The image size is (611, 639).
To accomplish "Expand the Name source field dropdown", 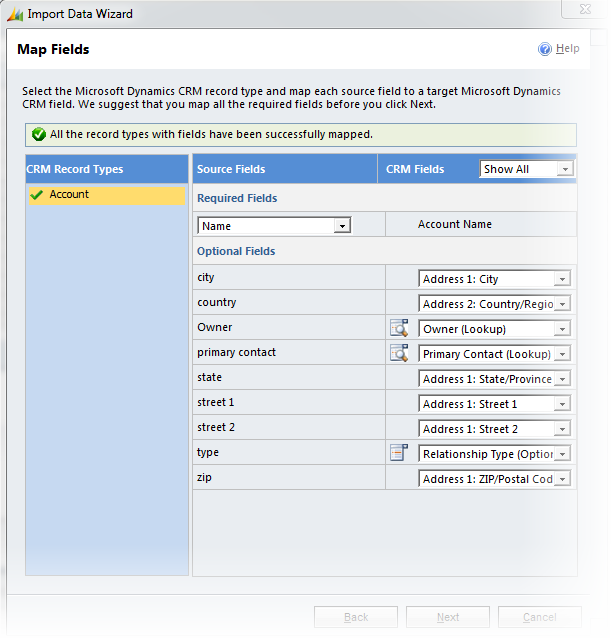I will point(274,226).
